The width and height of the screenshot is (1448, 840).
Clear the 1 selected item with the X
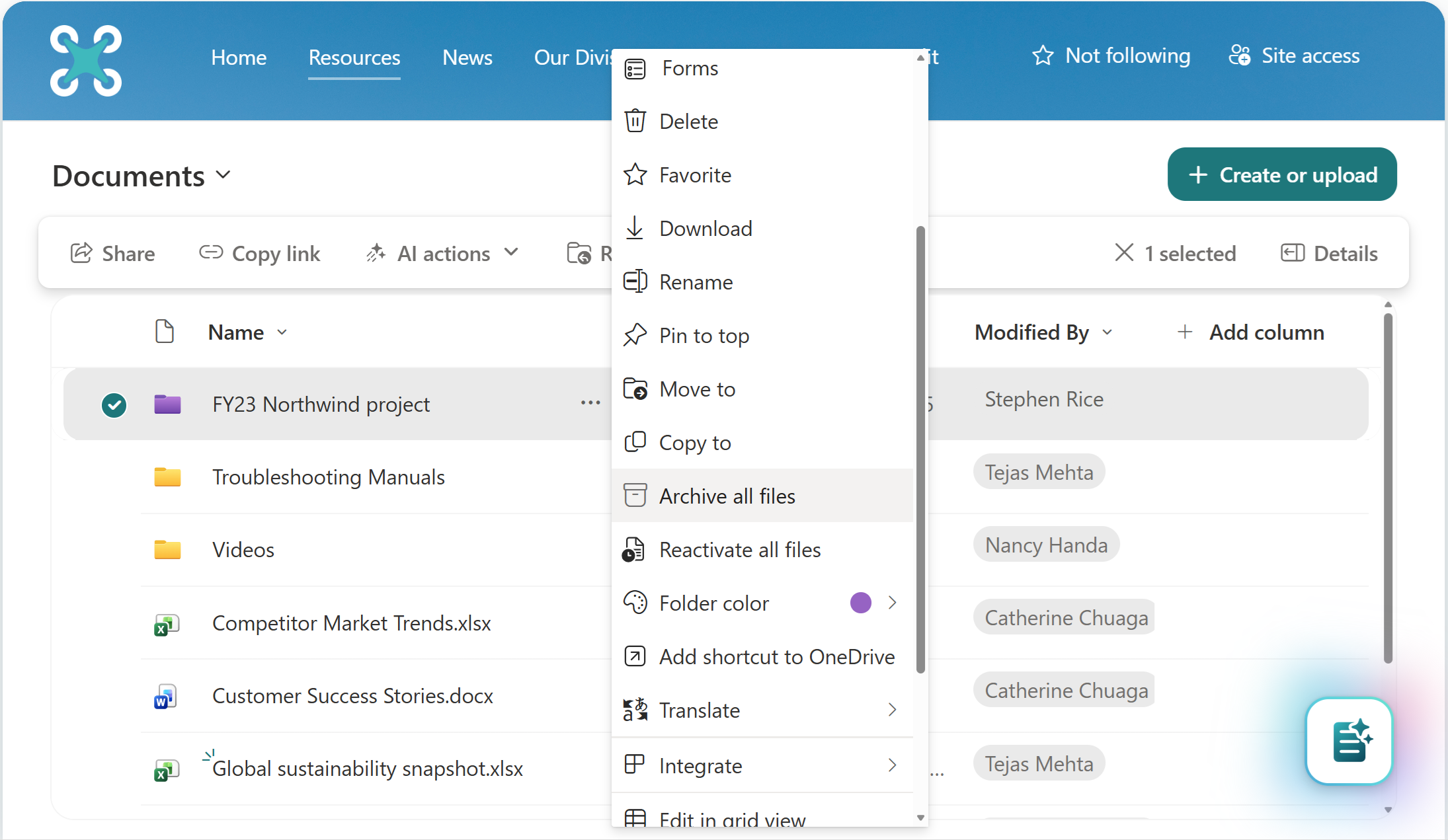point(1123,253)
